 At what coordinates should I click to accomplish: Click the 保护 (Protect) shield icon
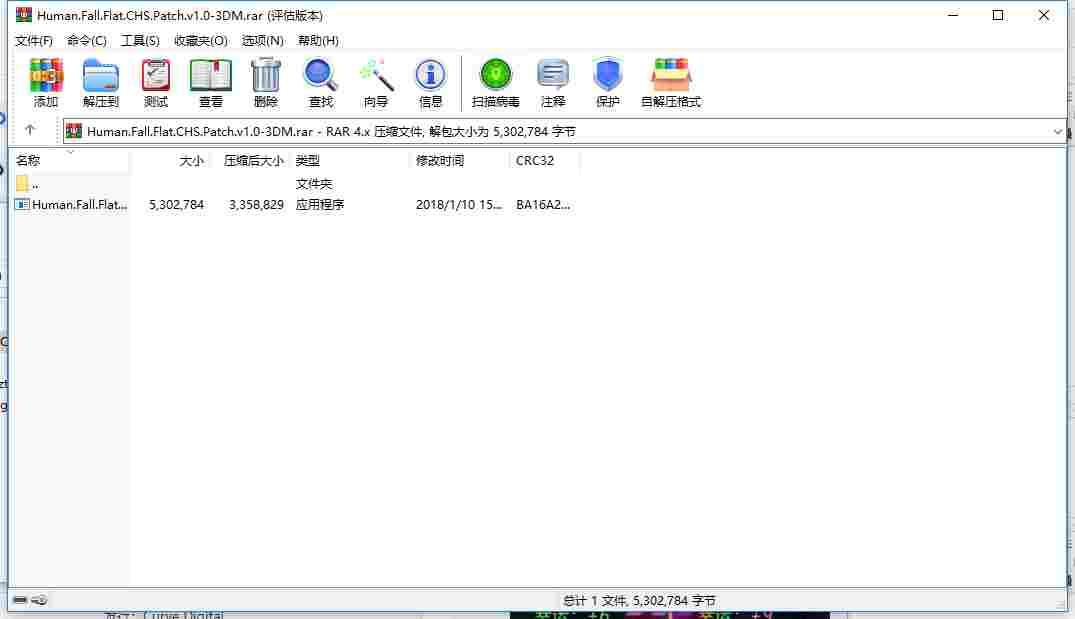(607, 82)
